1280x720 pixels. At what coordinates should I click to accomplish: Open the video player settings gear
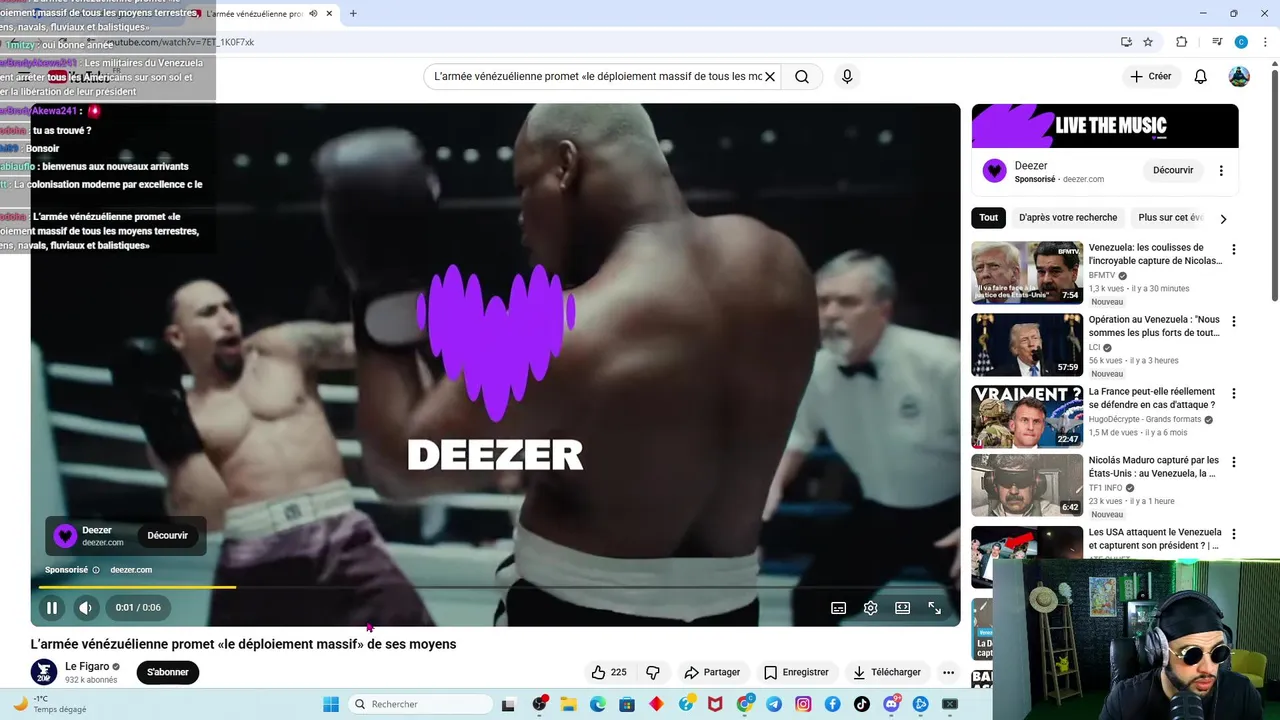pos(870,608)
